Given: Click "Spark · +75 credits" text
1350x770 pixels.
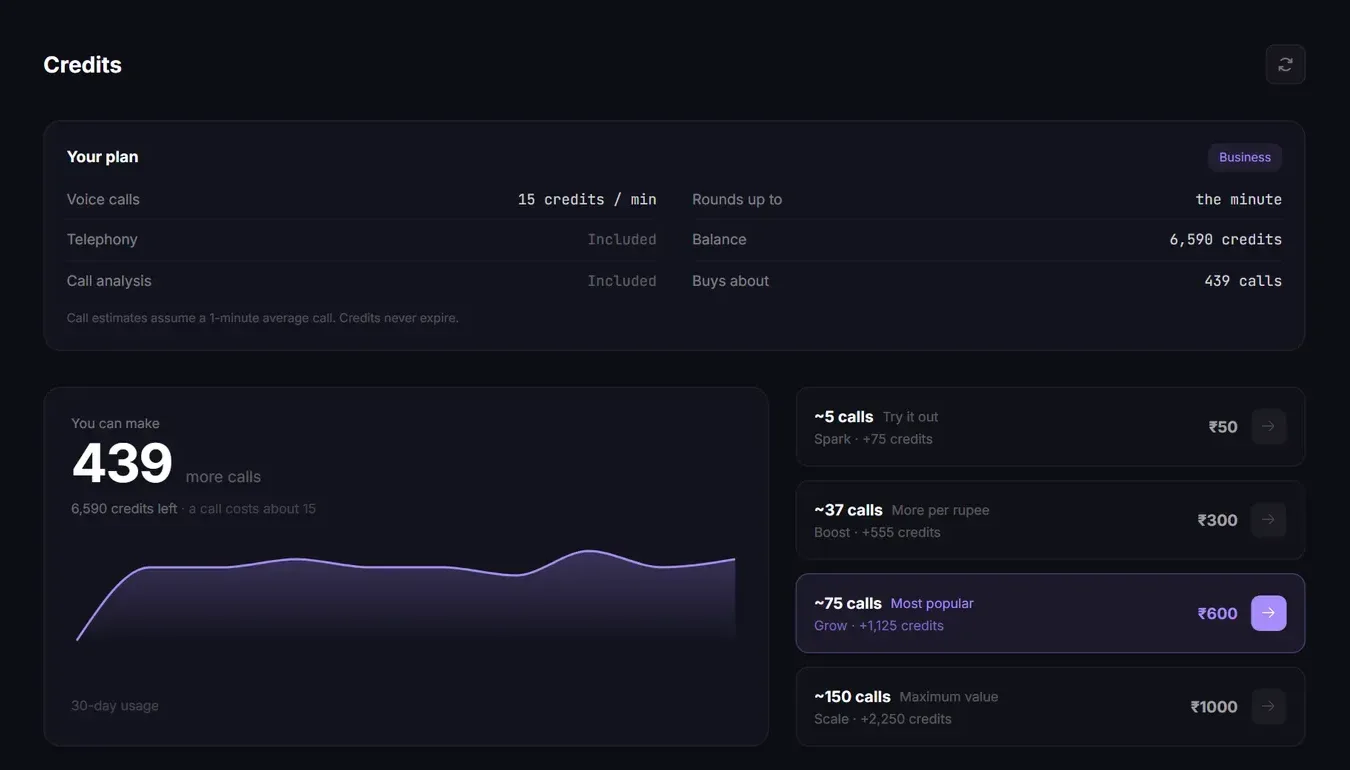Looking at the screenshot, I should 873,439.
